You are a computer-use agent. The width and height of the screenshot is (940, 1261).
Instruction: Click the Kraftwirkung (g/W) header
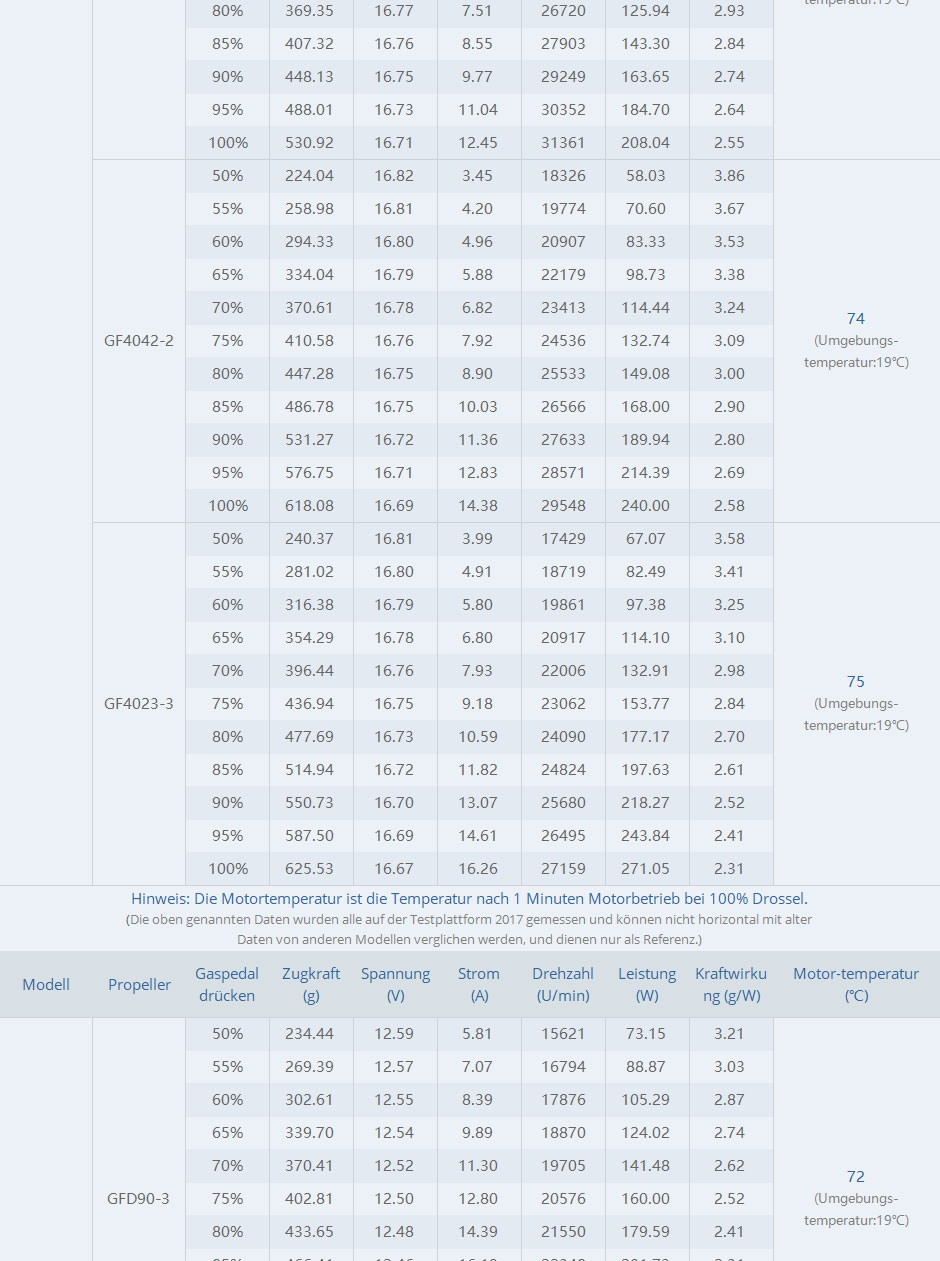tap(731, 984)
